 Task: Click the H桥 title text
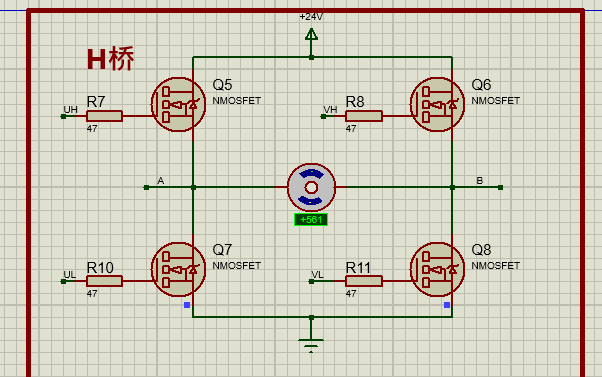[x=111, y=59]
